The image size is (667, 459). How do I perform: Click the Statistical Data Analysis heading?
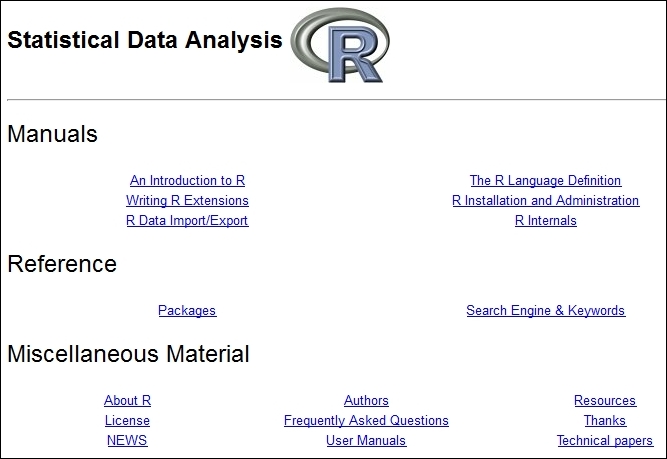point(145,40)
